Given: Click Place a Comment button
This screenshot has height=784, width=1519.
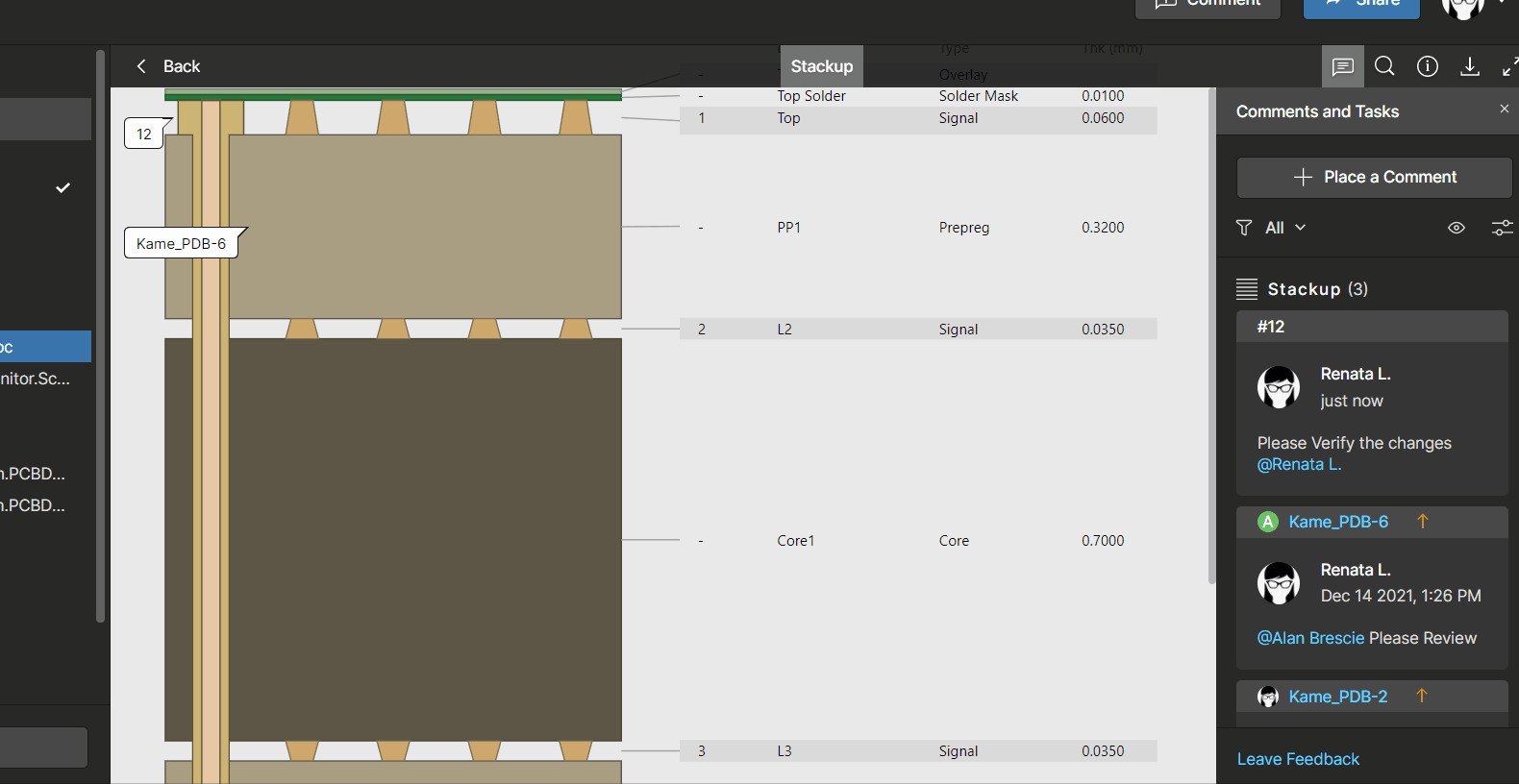Looking at the screenshot, I should (1374, 178).
